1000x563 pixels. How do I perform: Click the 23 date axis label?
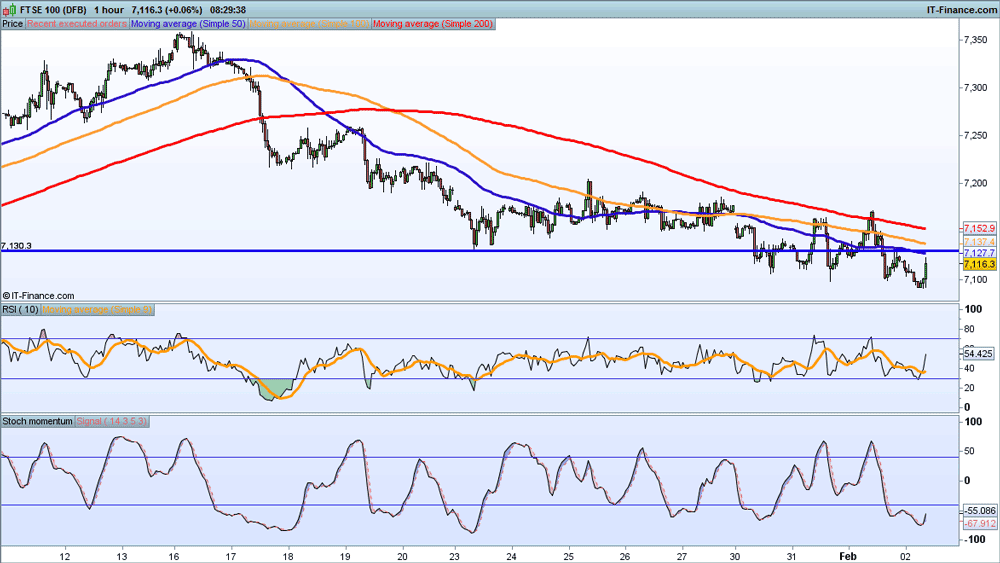pyautogui.click(x=454, y=556)
